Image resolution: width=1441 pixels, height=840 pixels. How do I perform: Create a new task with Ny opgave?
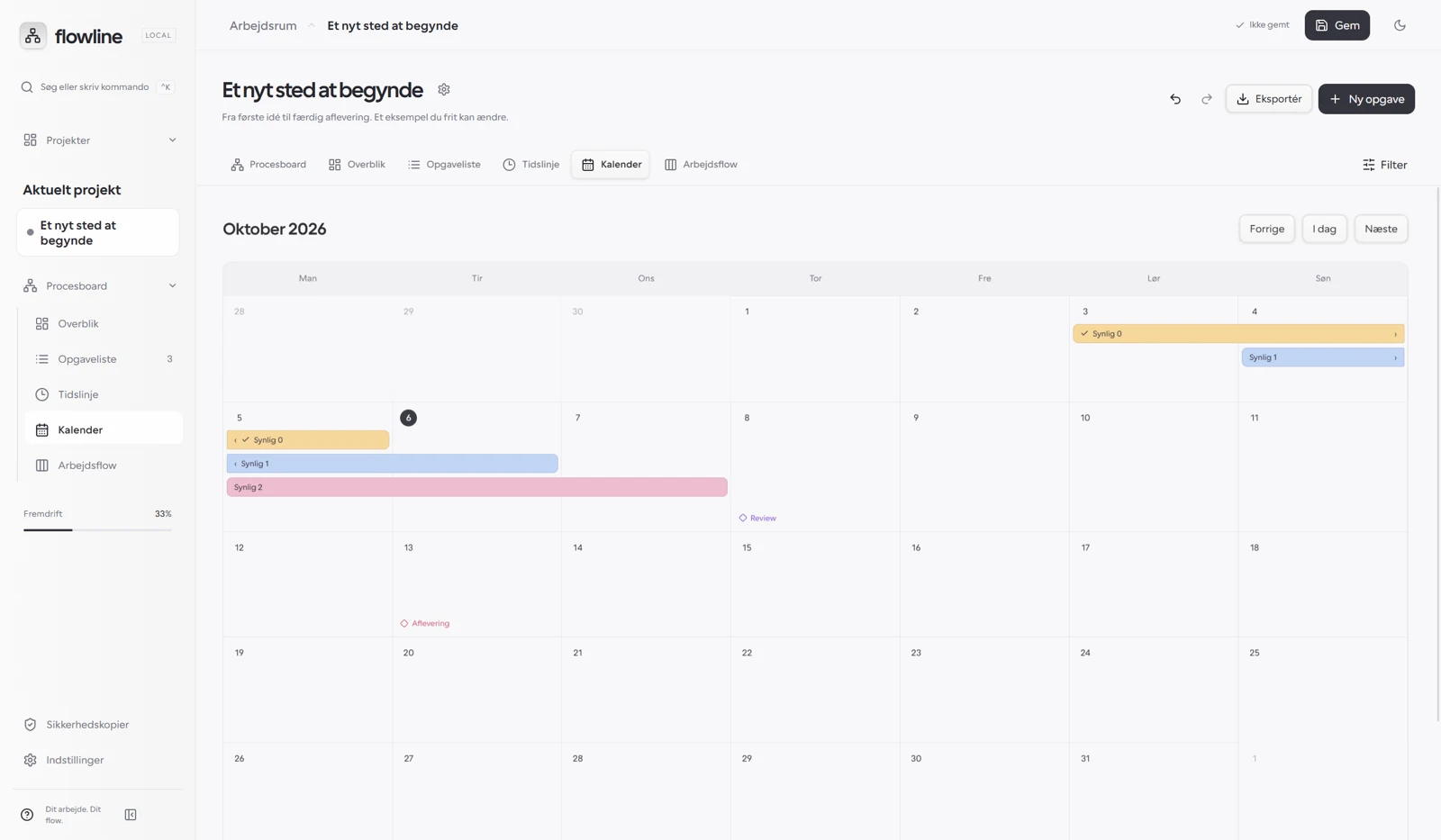click(x=1366, y=99)
